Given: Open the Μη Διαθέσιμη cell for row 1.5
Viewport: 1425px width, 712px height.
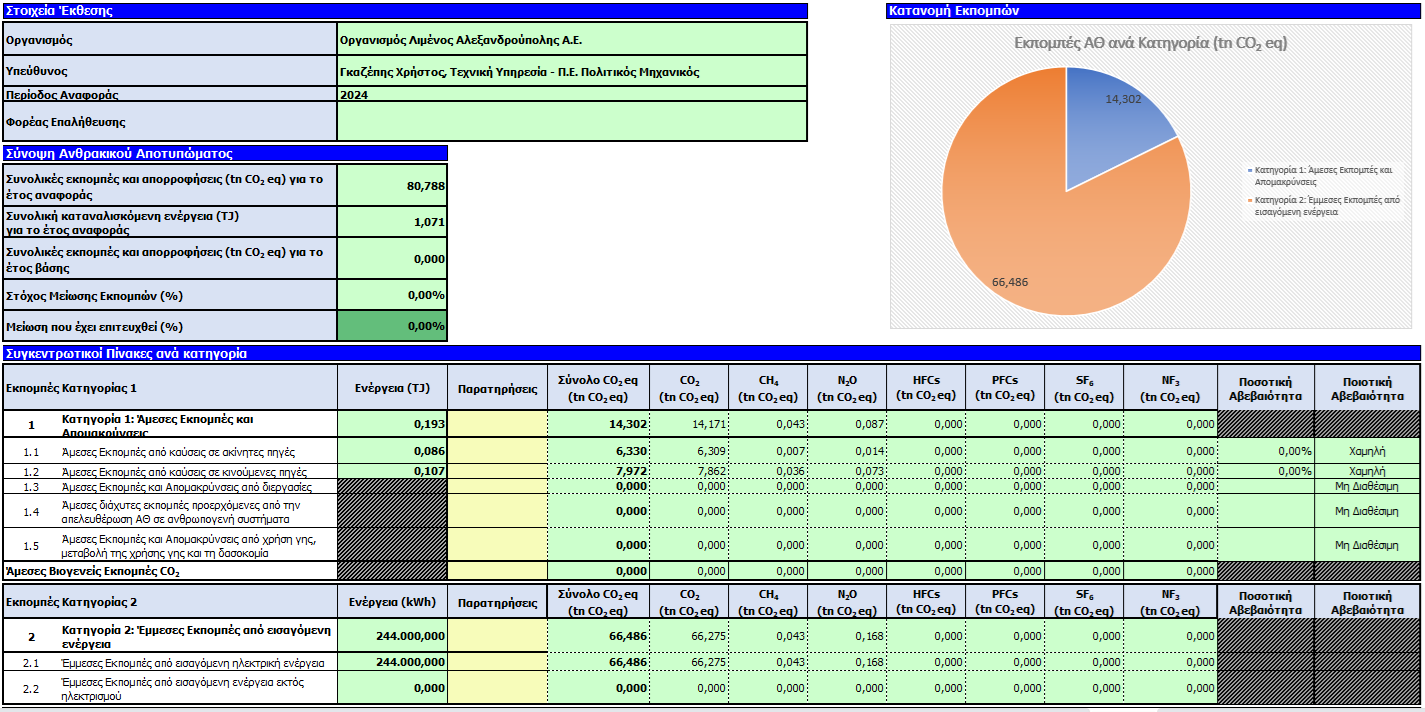Looking at the screenshot, I should tap(1366, 545).
